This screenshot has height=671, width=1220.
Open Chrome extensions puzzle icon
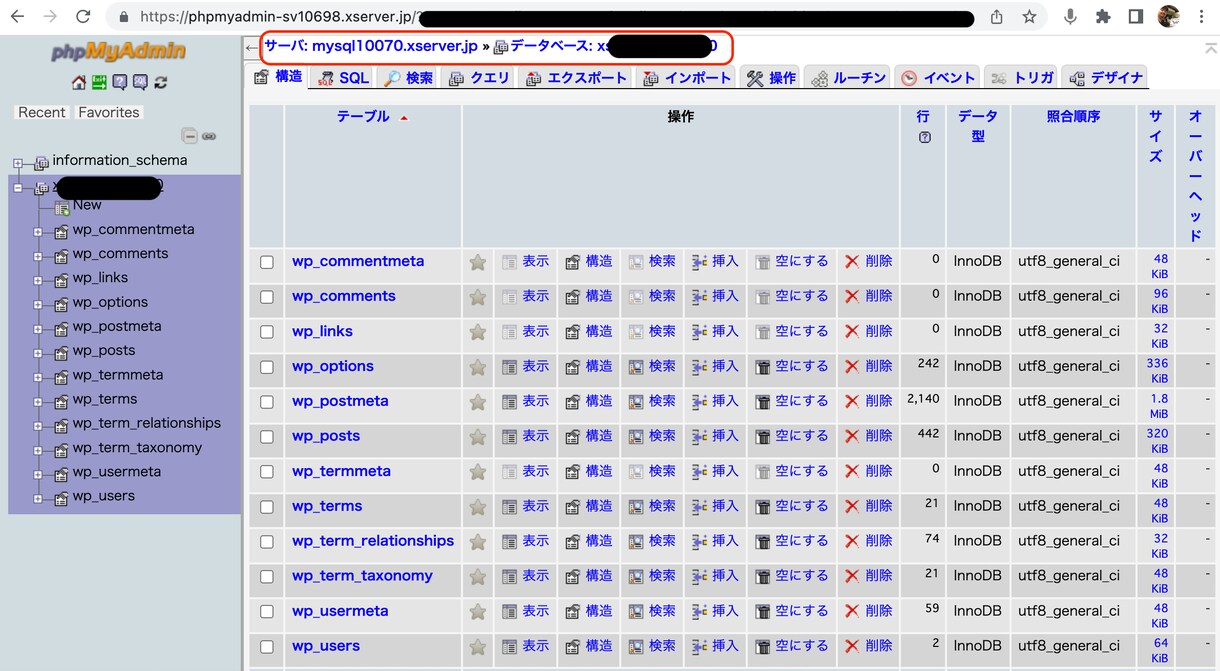[x=1103, y=17]
